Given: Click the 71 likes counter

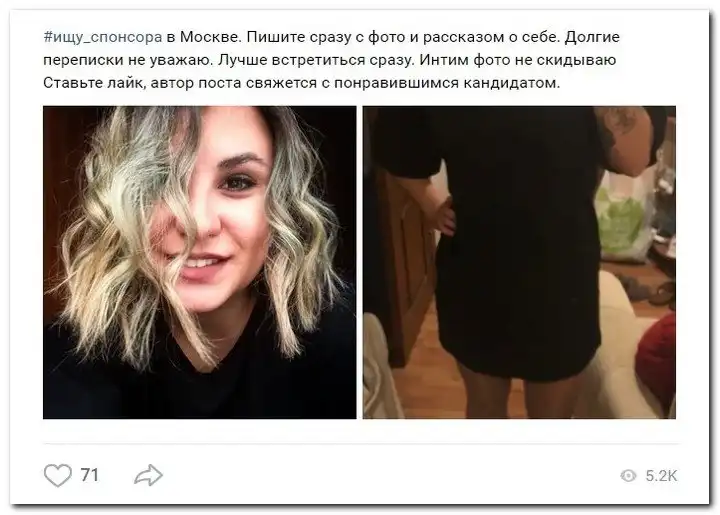Looking at the screenshot, I should 90,475.
